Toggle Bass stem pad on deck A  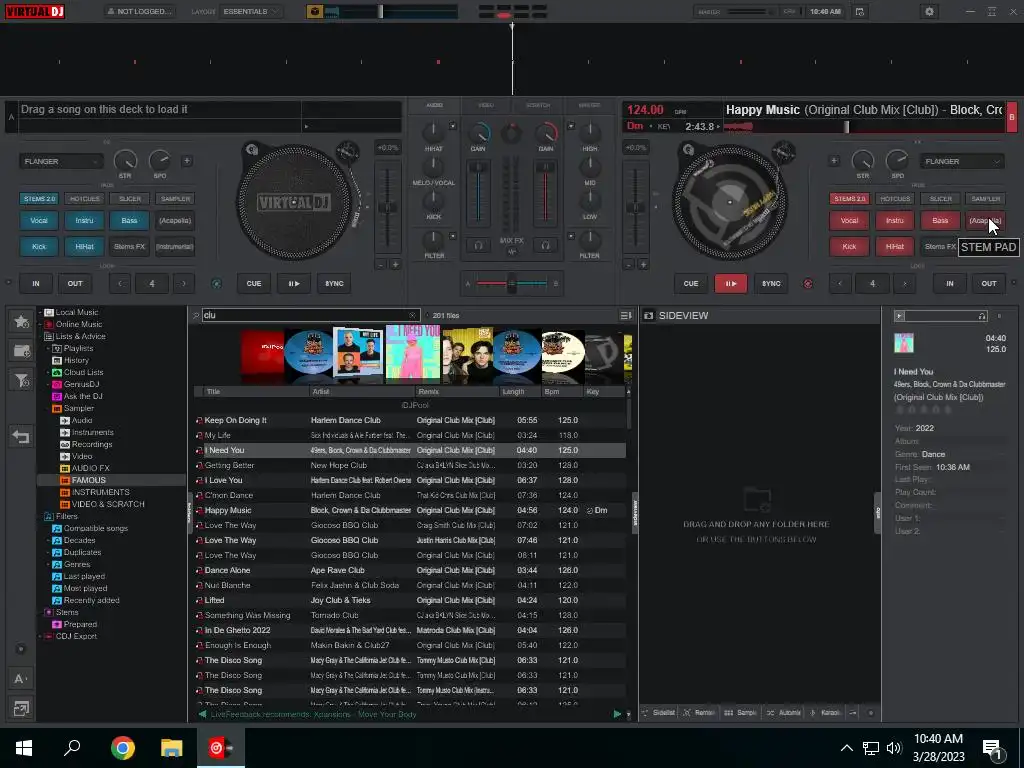(x=129, y=221)
